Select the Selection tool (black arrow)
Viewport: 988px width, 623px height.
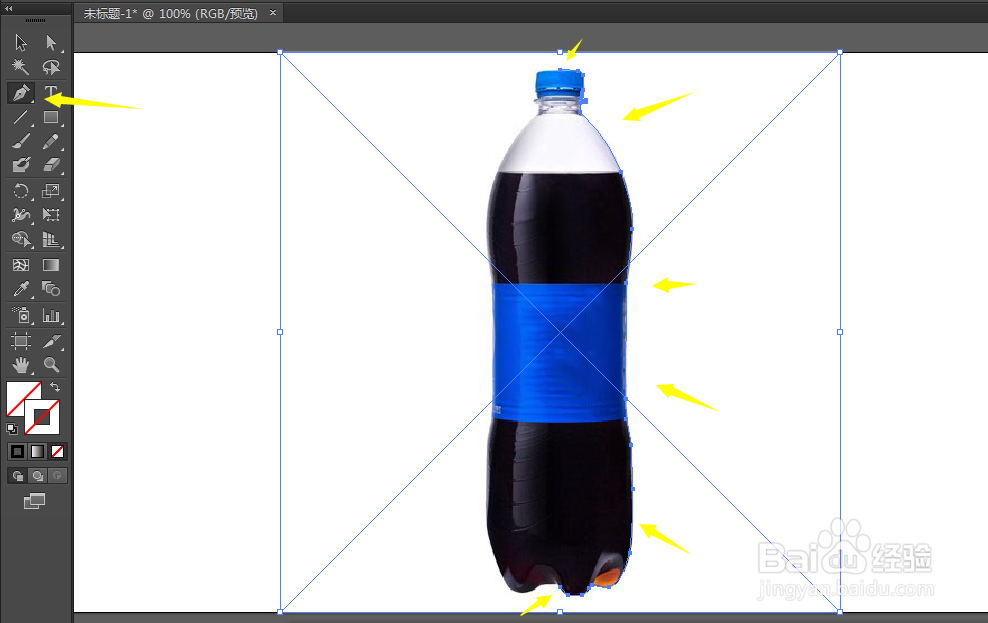click(x=21, y=43)
